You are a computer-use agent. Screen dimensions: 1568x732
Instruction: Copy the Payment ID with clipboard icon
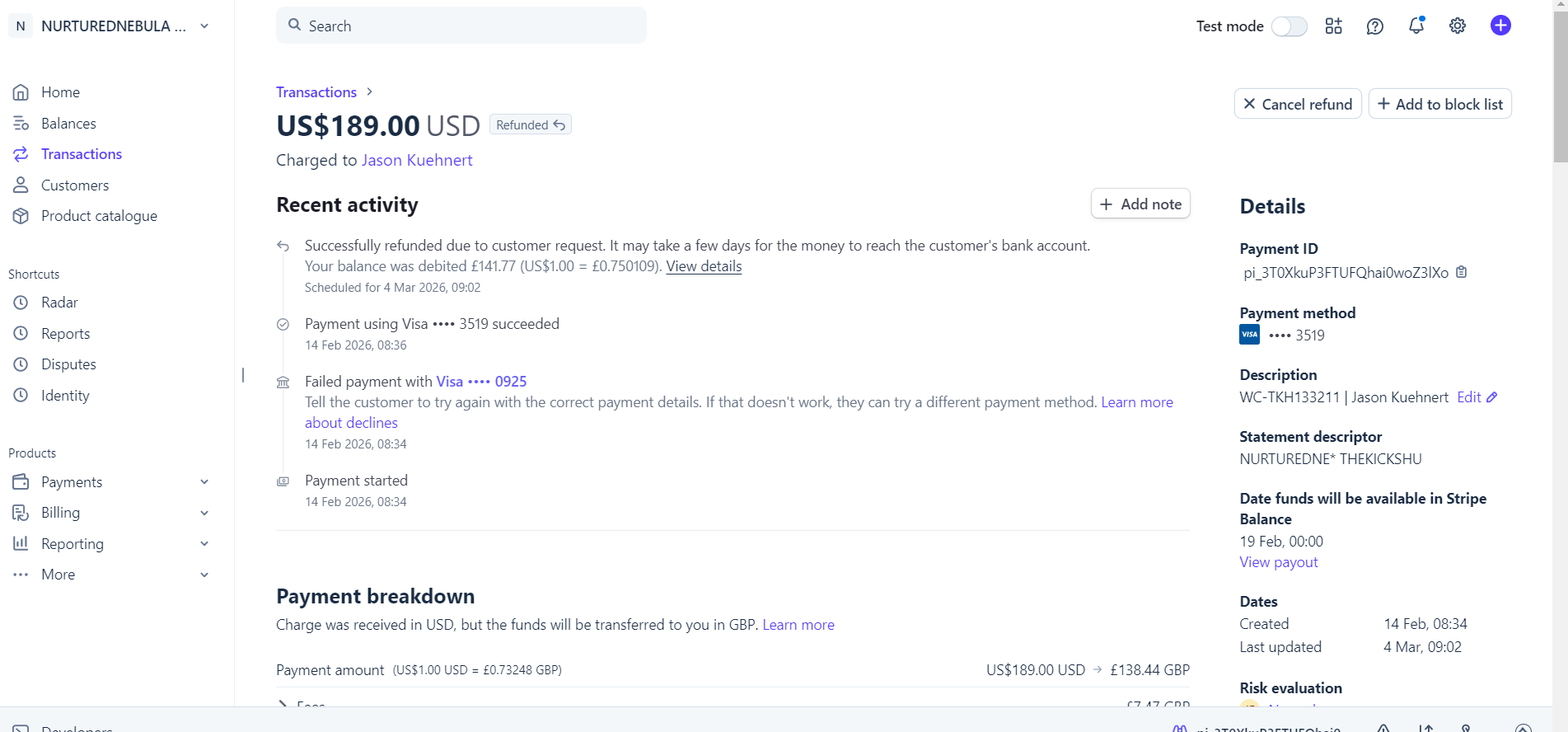1461,272
